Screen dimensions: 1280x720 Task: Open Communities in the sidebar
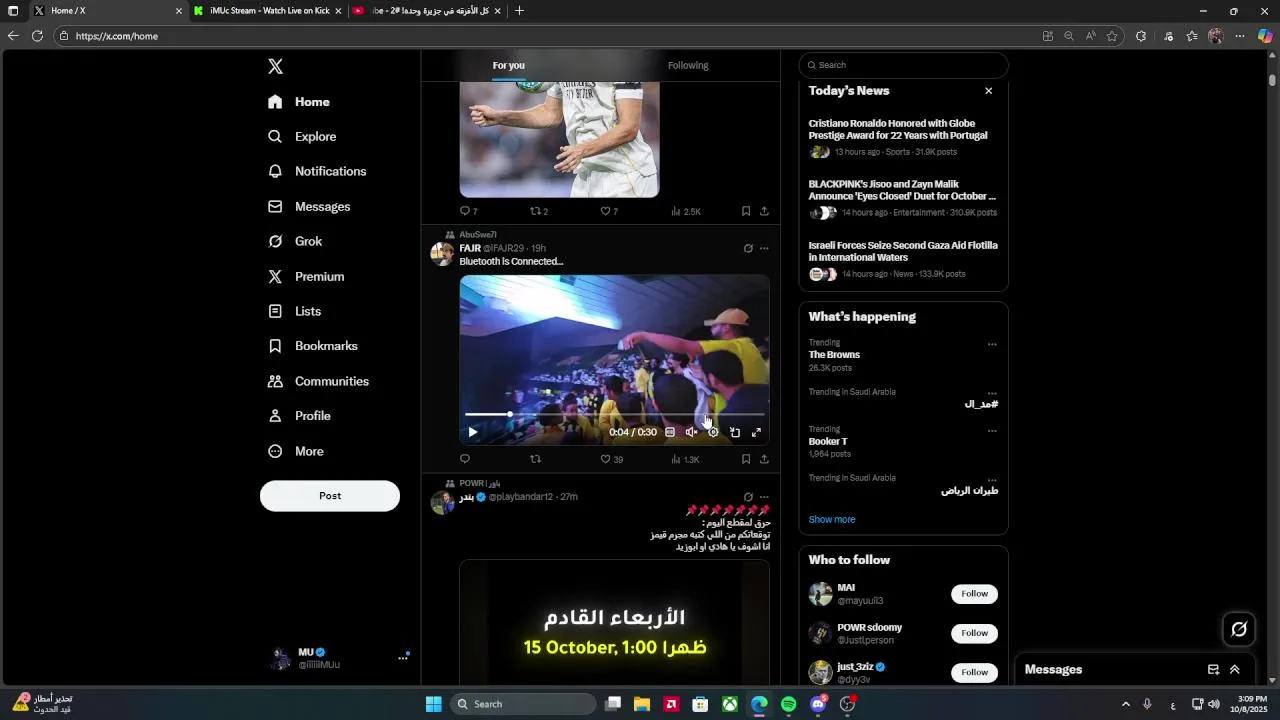pyautogui.click(x=319, y=382)
